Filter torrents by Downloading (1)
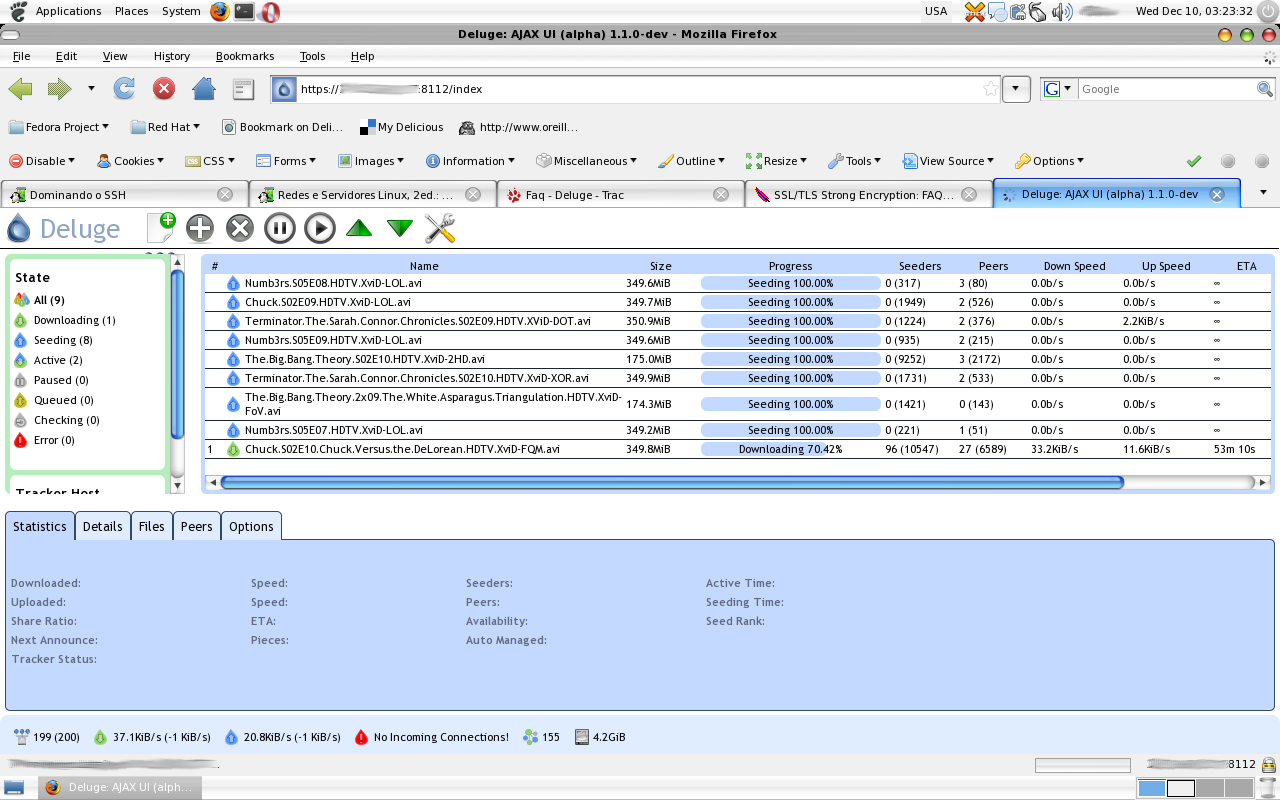1280x800 pixels. (x=65, y=320)
